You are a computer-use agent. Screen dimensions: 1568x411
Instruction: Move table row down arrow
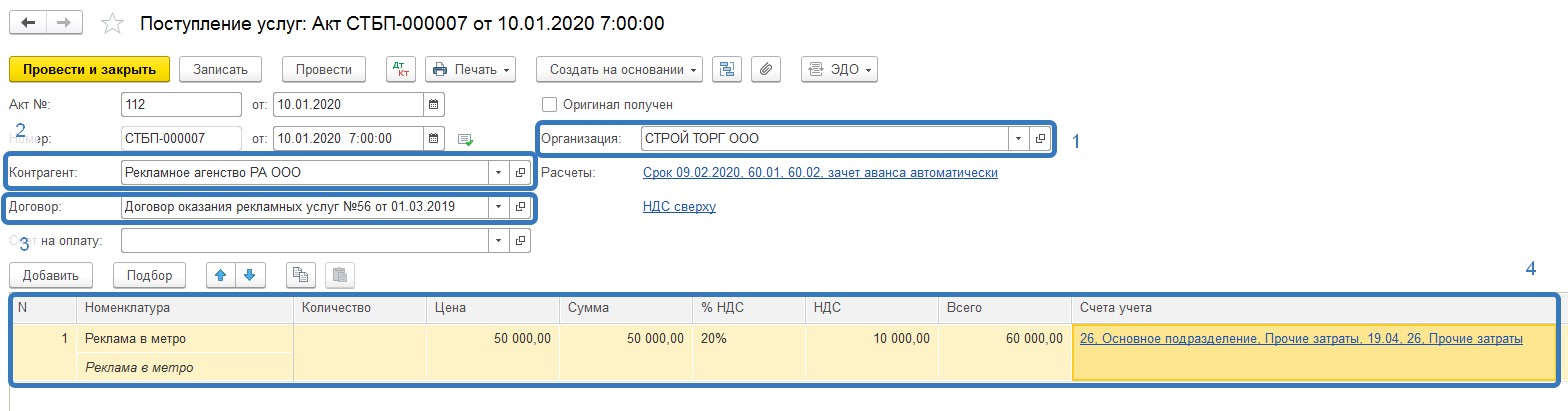click(x=250, y=275)
